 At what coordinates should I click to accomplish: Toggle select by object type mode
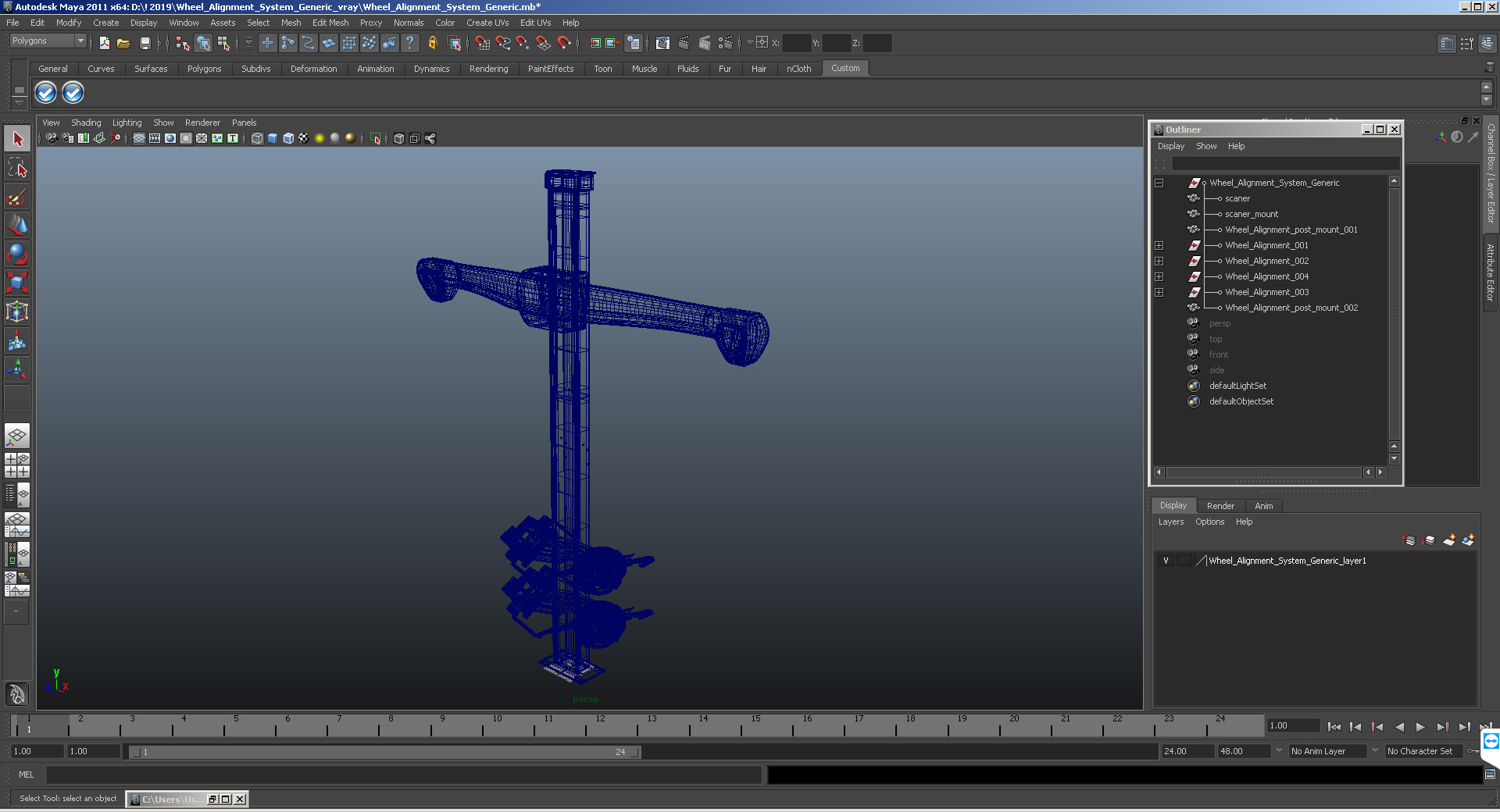204,43
